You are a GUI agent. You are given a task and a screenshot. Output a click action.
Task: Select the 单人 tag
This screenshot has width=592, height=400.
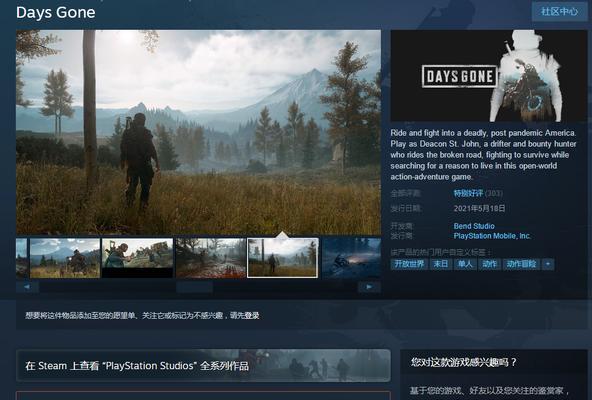click(465, 264)
